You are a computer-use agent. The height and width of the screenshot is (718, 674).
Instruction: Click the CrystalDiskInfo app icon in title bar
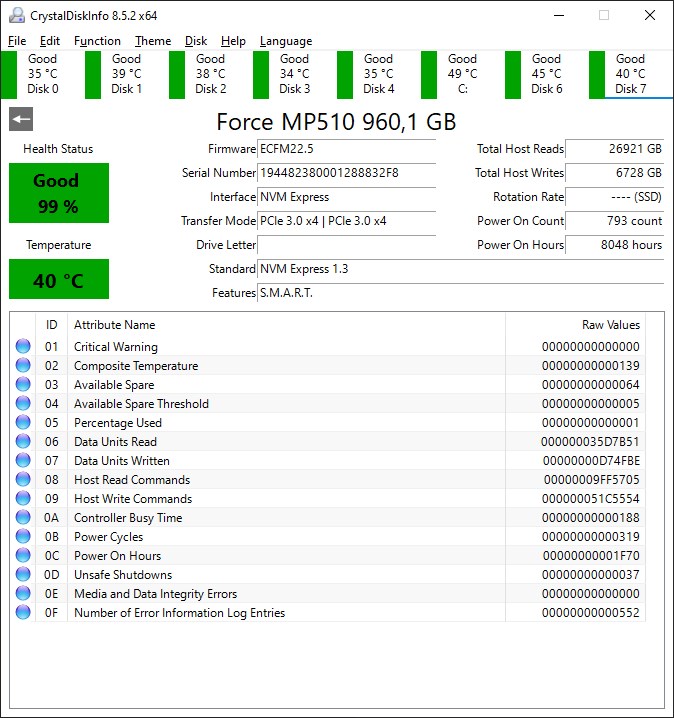click(17, 15)
